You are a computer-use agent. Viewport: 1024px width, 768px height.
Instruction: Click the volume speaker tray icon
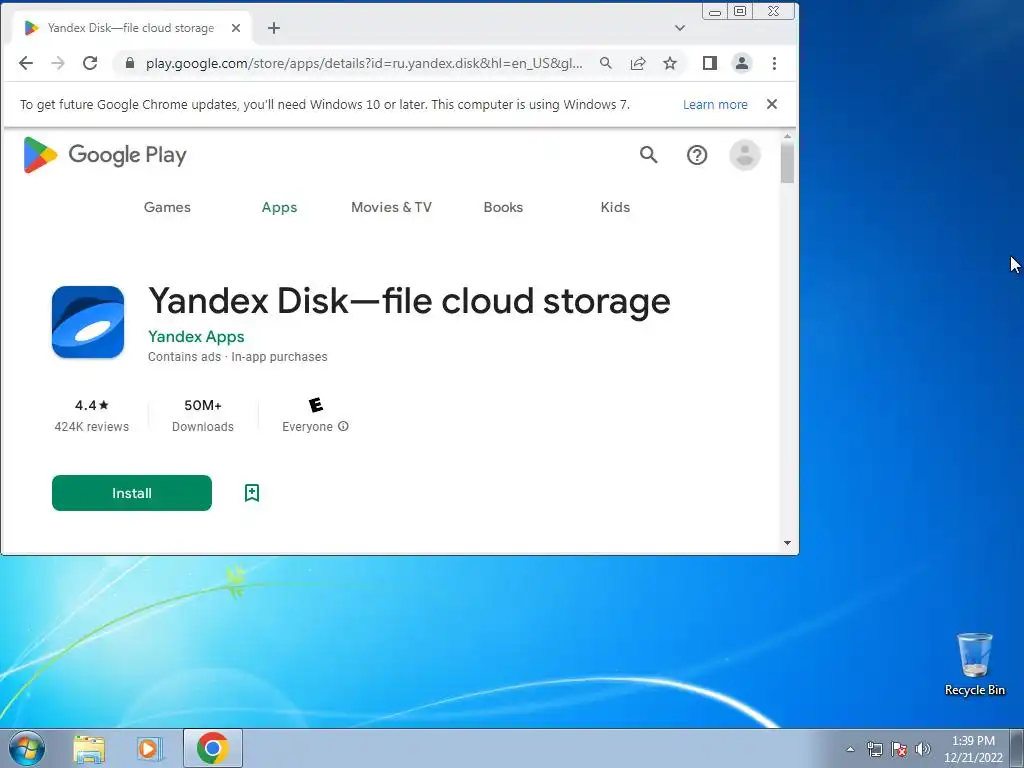[923, 749]
